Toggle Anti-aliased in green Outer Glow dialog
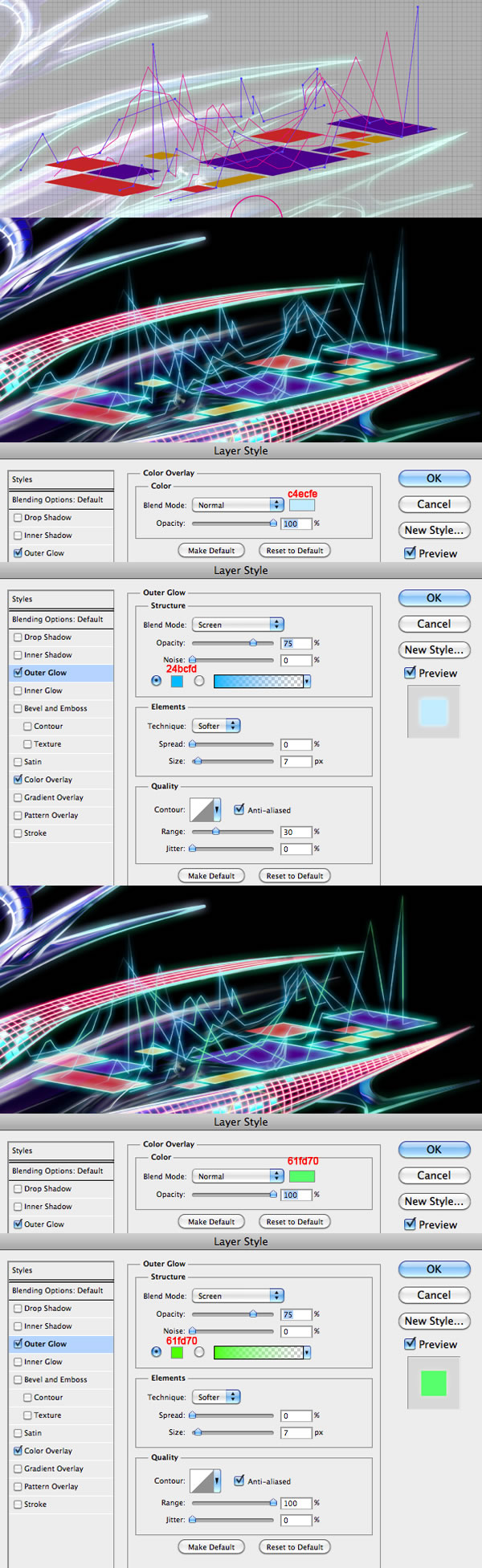Viewport: 482px width, 1568px height. 239,1480
